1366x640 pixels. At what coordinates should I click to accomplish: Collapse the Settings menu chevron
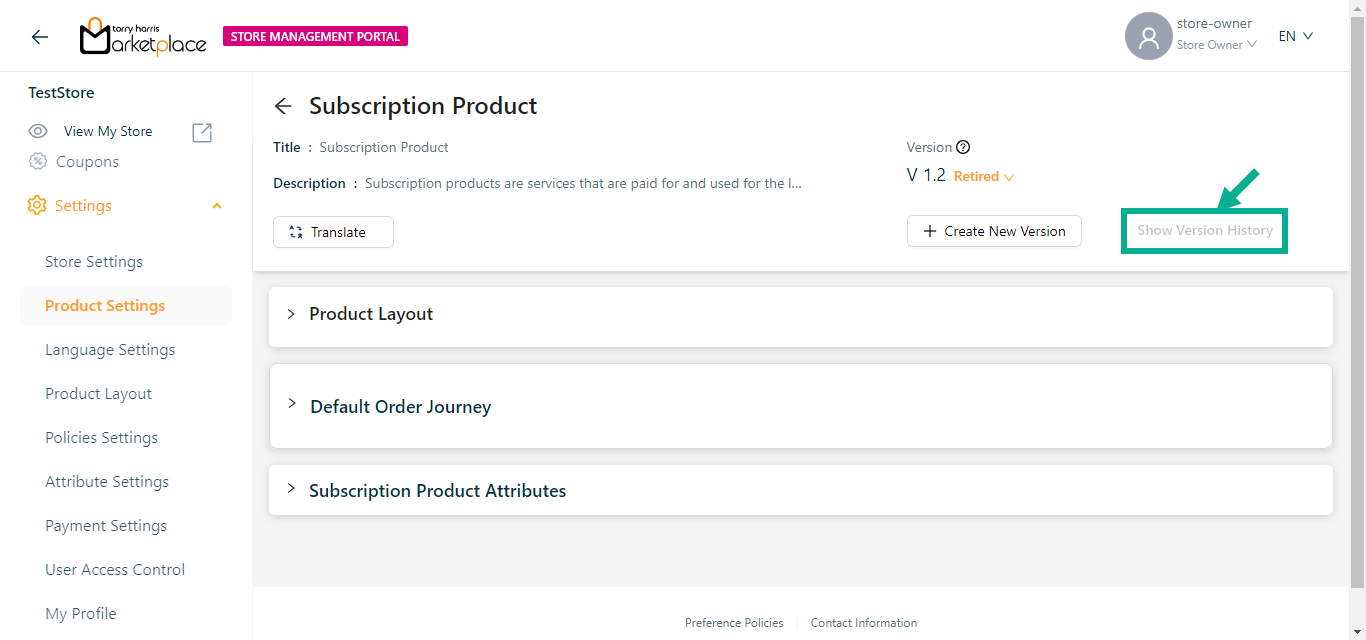pyautogui.click(x=217, y=206)
